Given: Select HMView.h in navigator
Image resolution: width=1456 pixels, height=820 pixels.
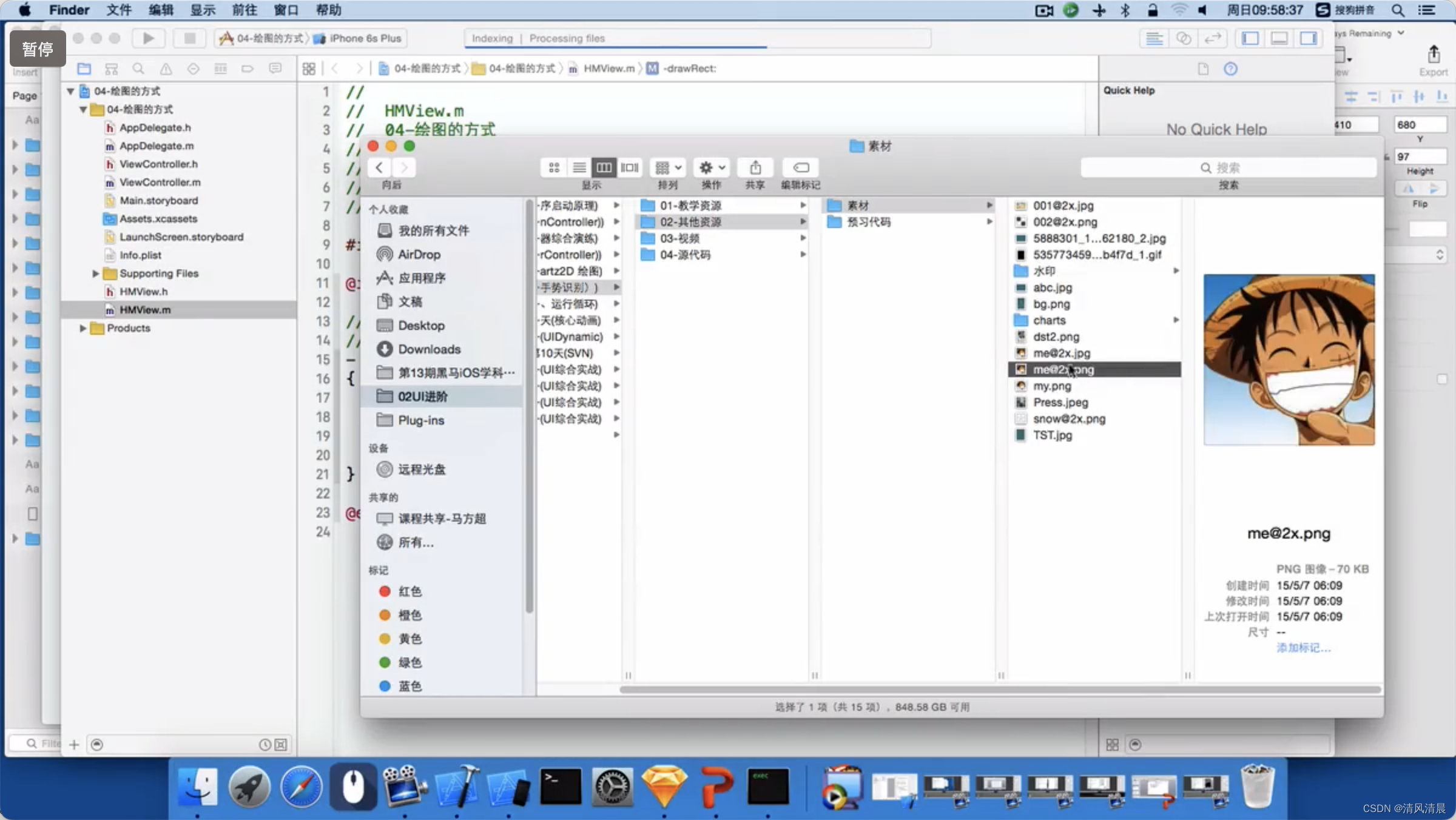Looking at the screenshot, I should (x=143, y=292).
